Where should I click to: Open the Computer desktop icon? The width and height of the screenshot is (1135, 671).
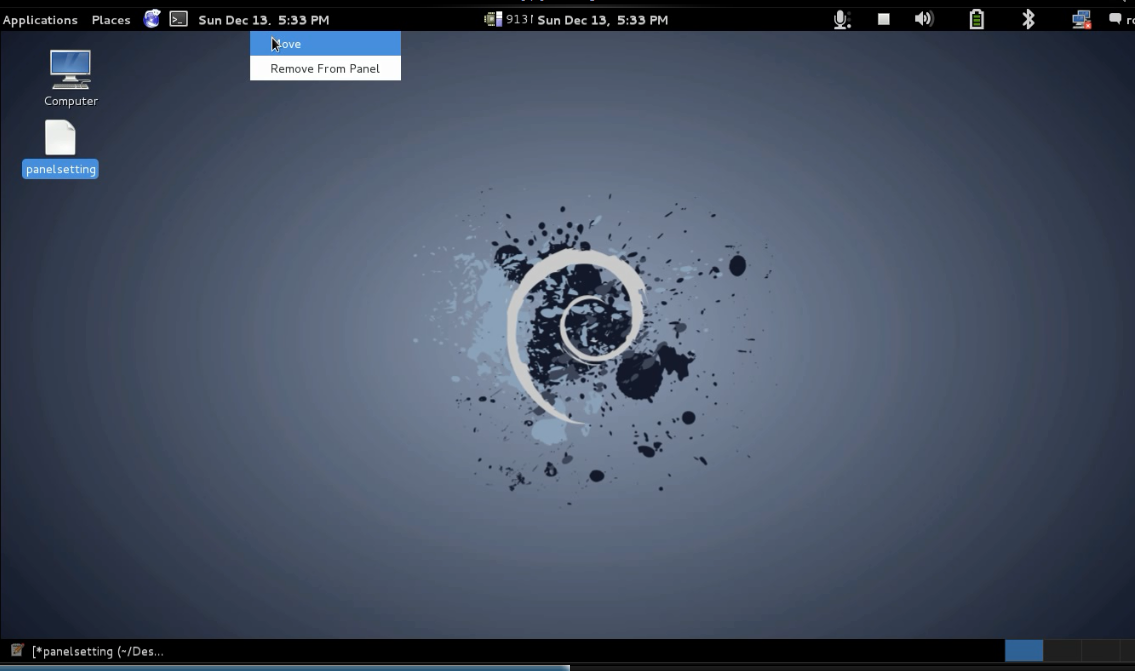pyautogui.click(x=70, y=69)
